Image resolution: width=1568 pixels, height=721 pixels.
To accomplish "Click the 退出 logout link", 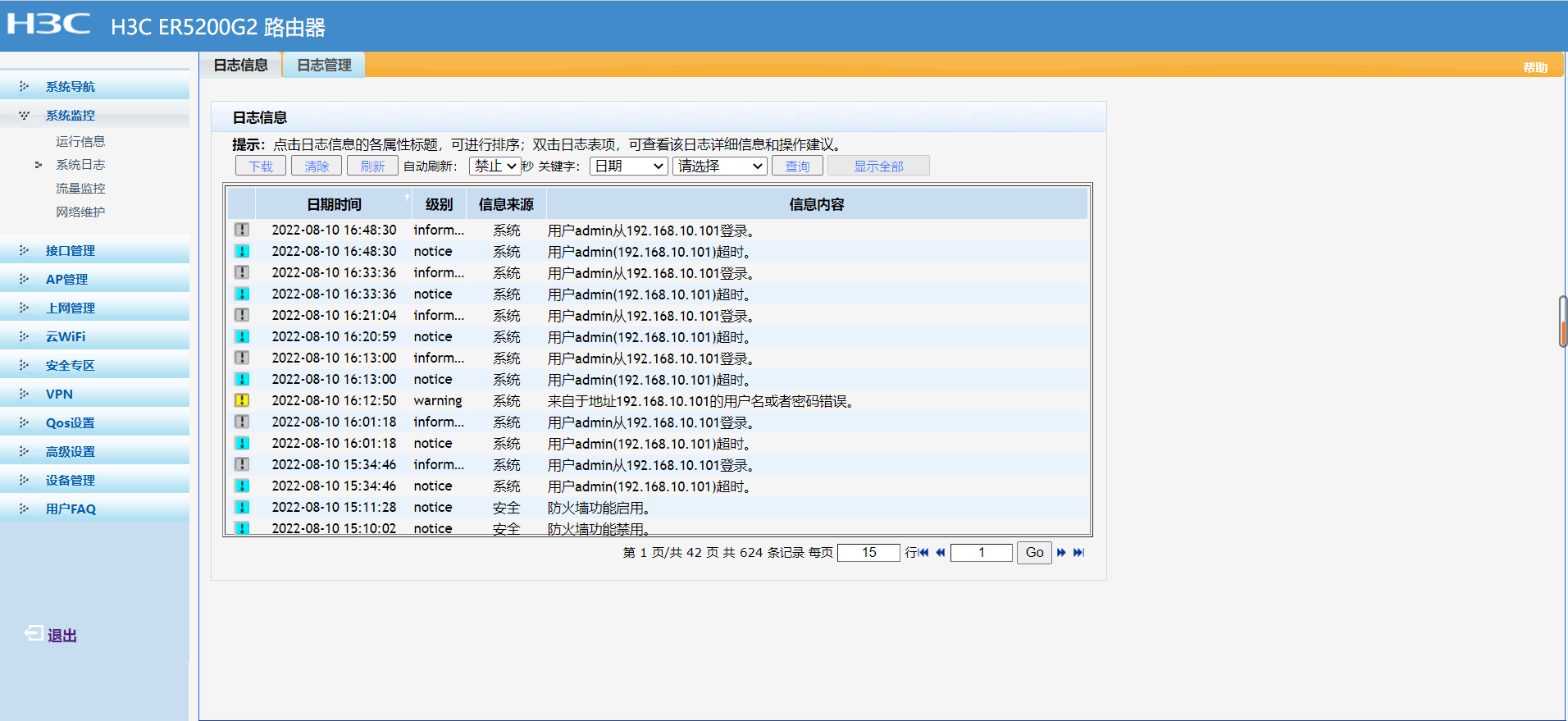I will 62,636.
